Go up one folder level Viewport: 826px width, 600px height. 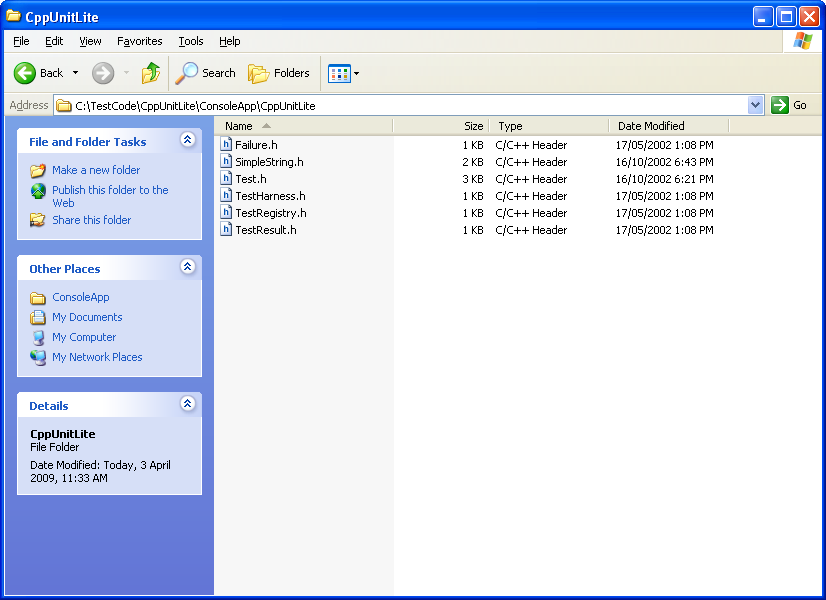(151, 73)
